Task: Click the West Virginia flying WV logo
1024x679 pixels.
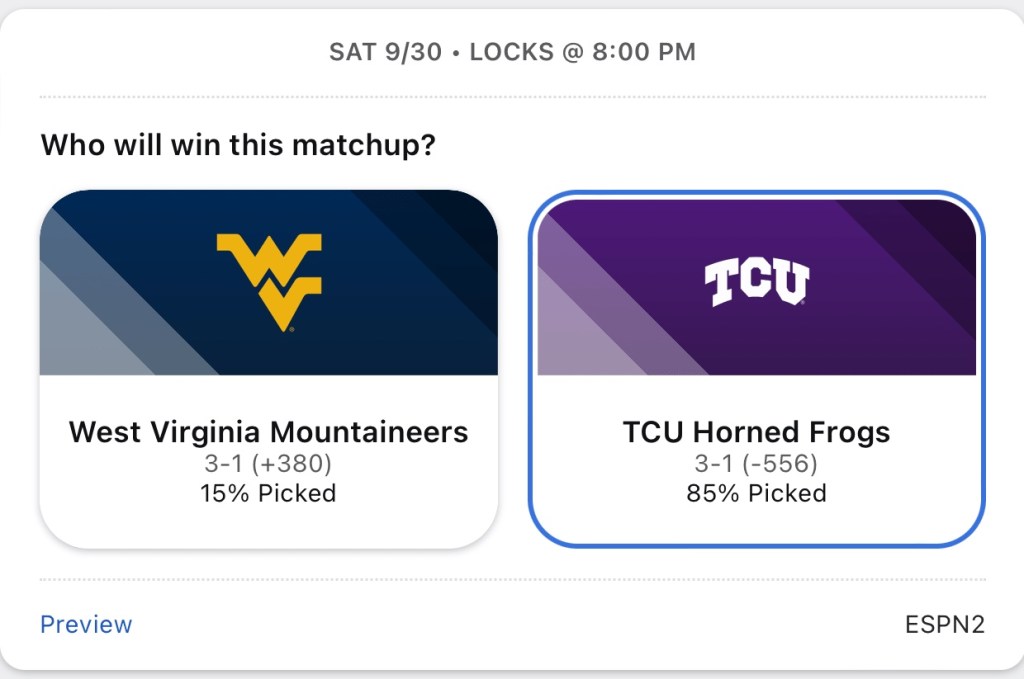Action: point(269,281)
